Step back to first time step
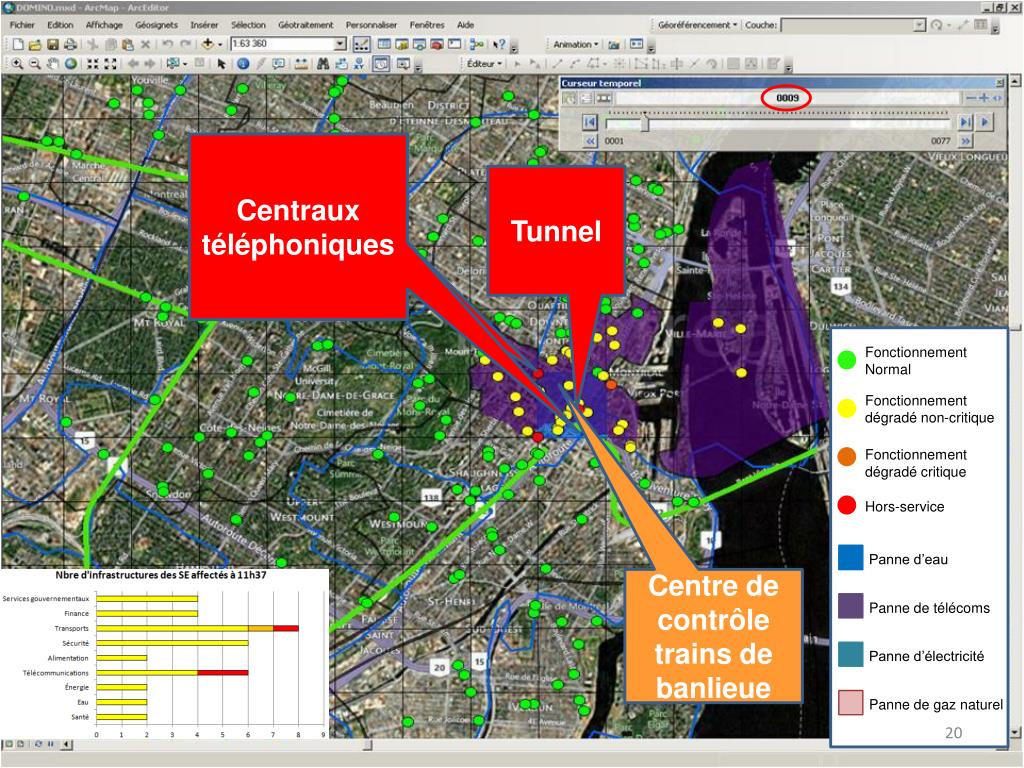The height and width of the screenshot is (768, 1024). (589, 121)
